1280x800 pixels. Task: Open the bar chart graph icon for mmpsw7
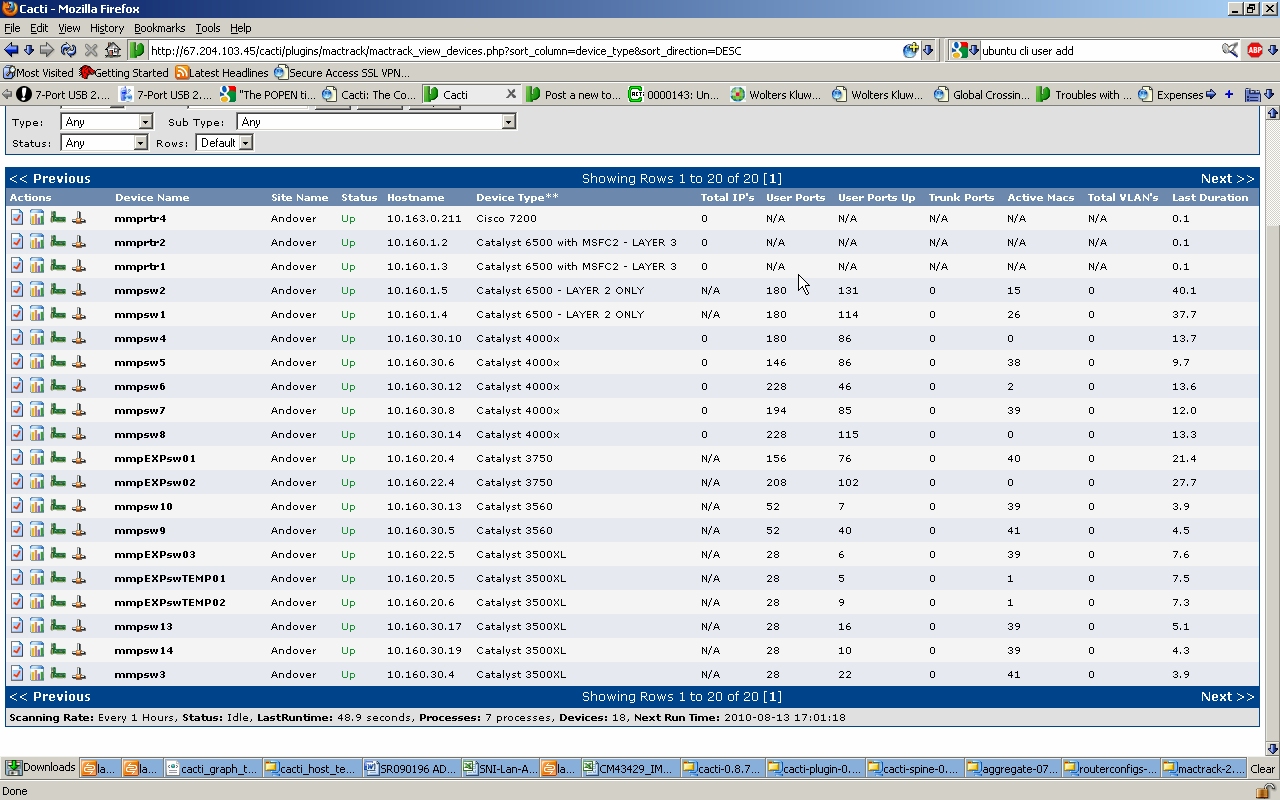[37, 410]
